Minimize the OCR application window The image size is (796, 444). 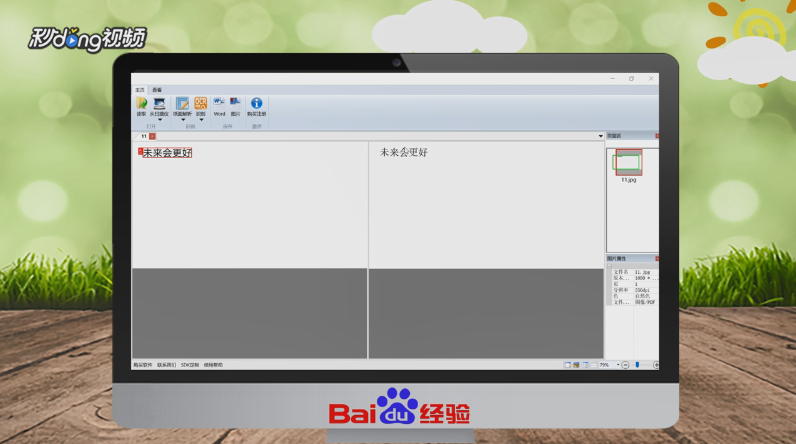(x=613, y=79)
